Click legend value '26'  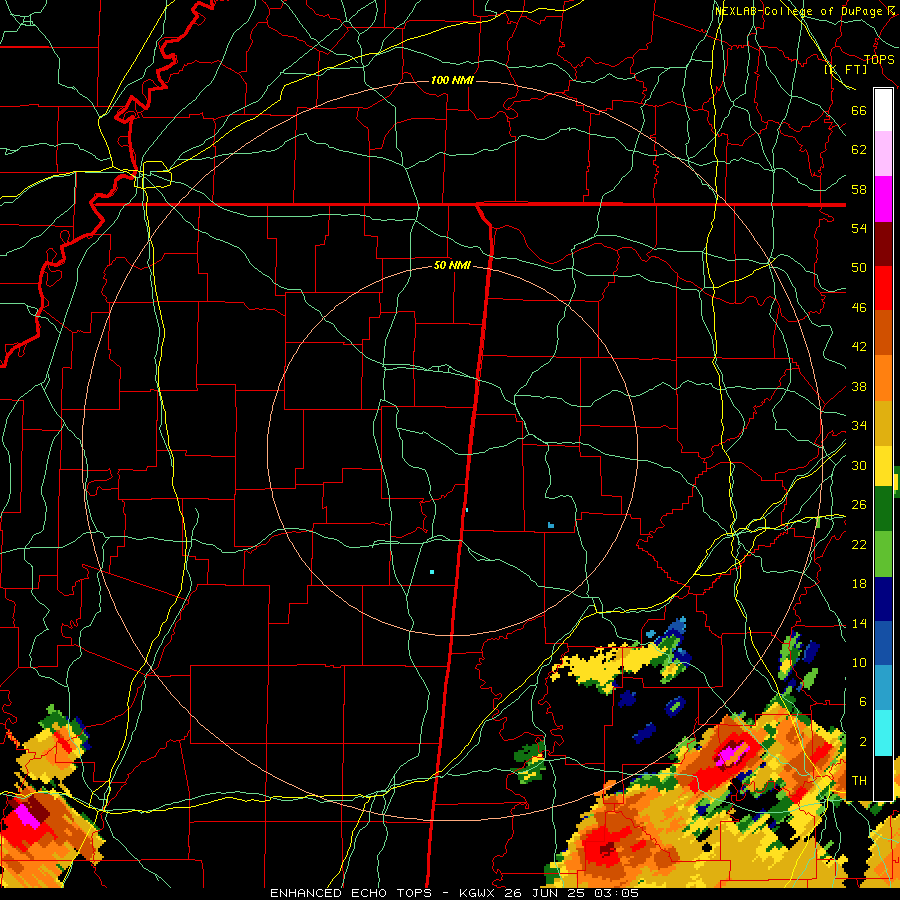(859, 505)
